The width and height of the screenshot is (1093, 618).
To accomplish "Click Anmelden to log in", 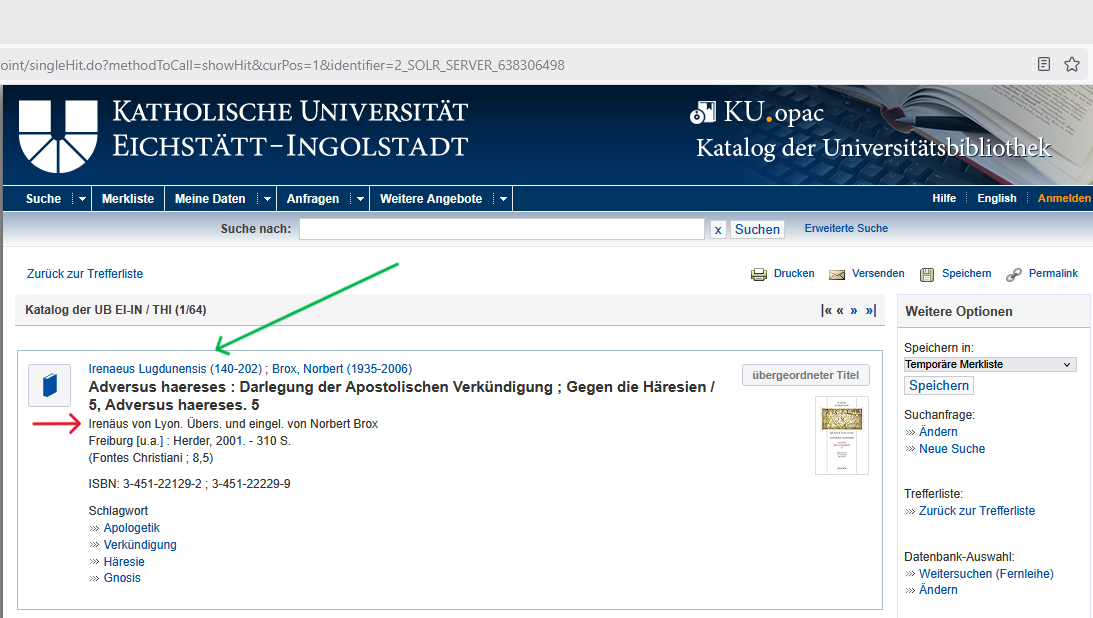I will [1064, 199].
